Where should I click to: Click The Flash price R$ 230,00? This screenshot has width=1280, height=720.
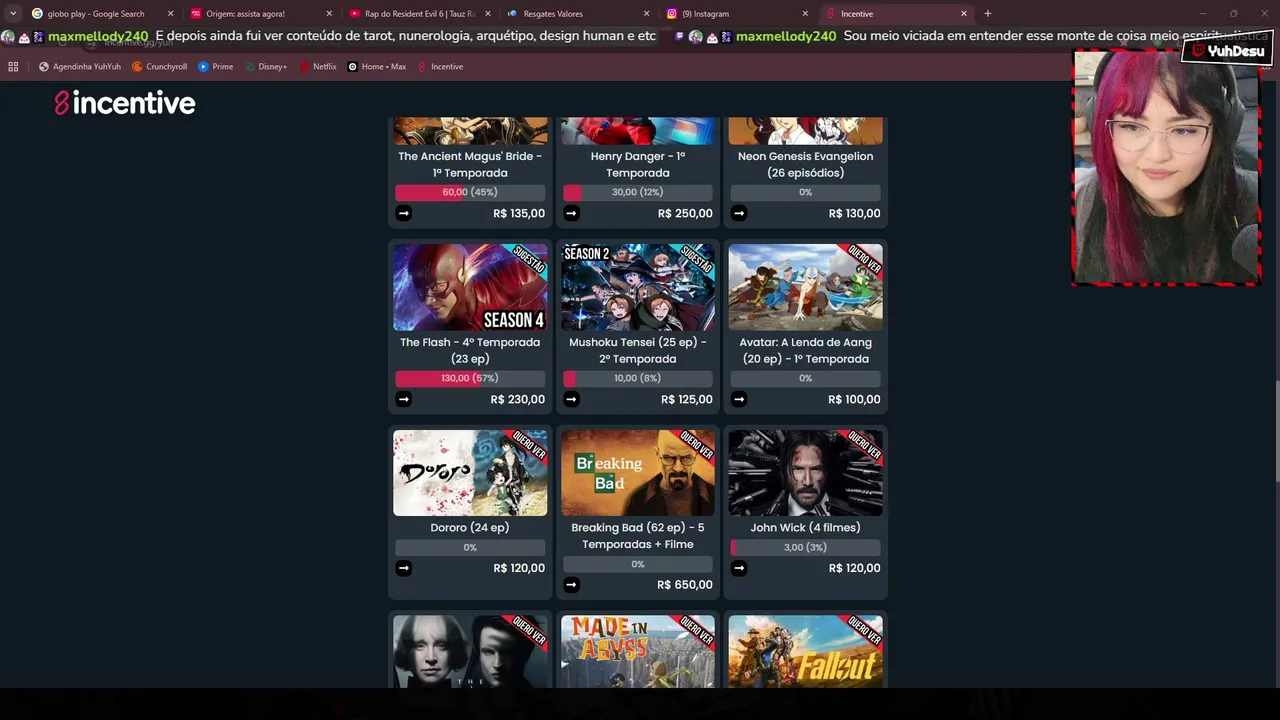[518, 399]
